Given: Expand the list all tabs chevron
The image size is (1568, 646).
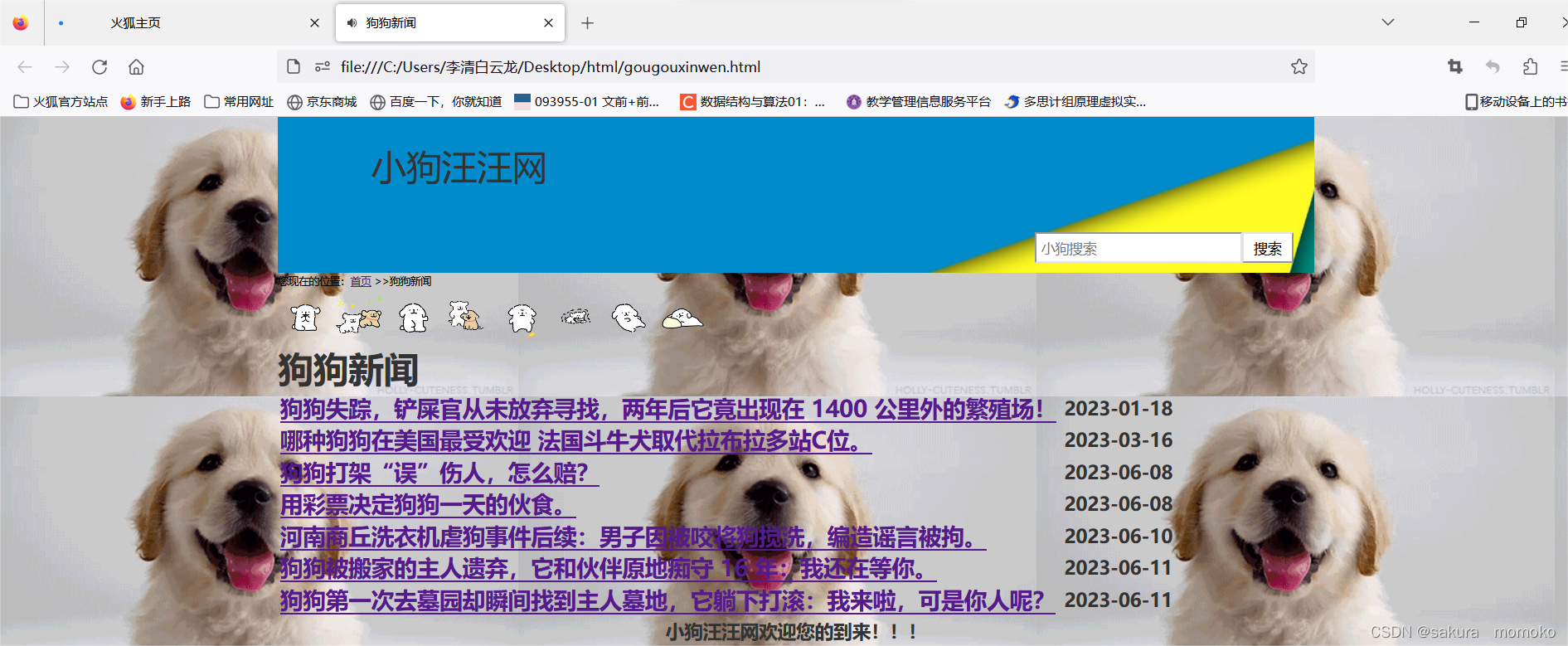Looking at the screenshot, I should click(x=1387, y=22).
